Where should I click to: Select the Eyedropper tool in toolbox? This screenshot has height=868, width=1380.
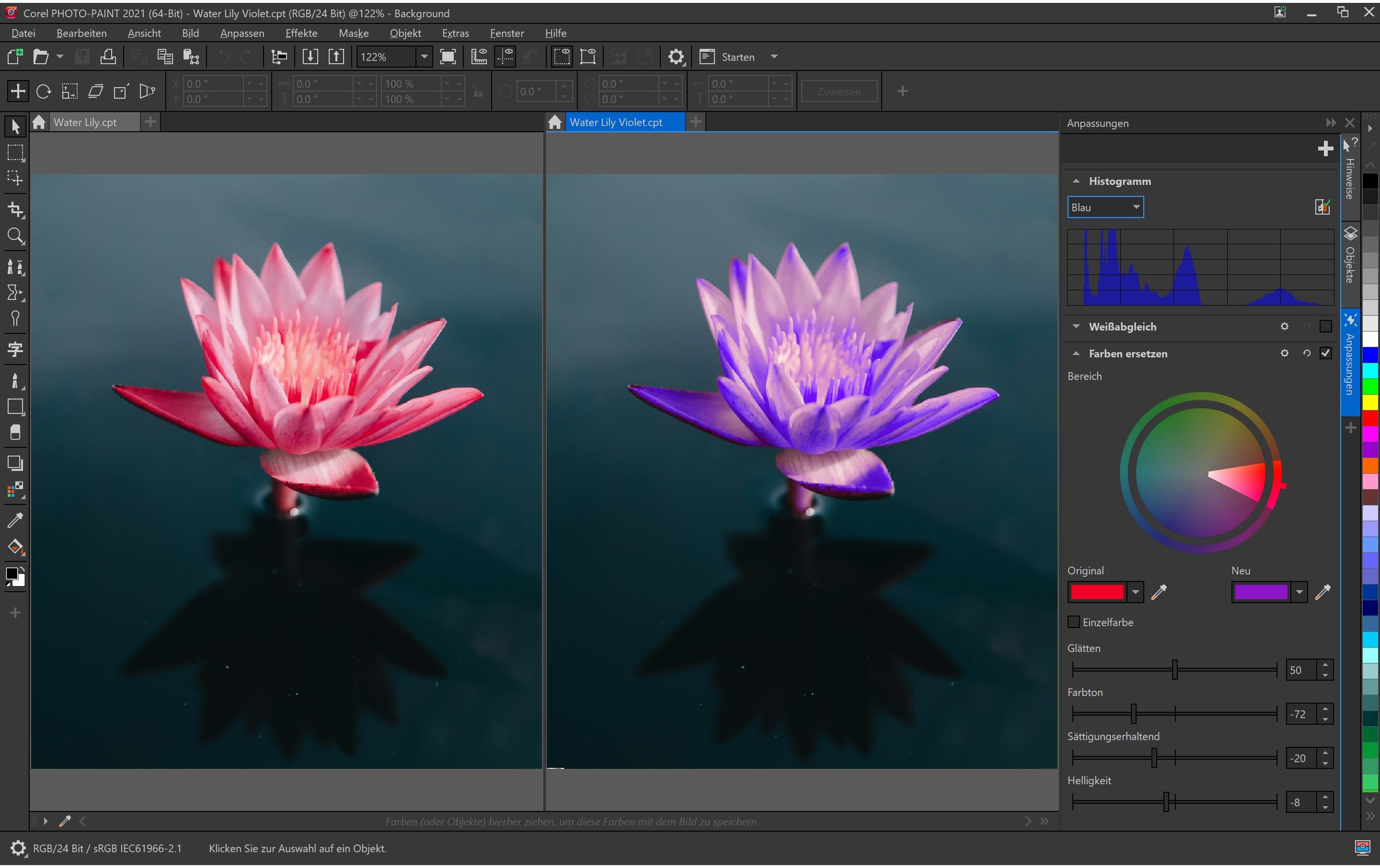pos(15,520)
